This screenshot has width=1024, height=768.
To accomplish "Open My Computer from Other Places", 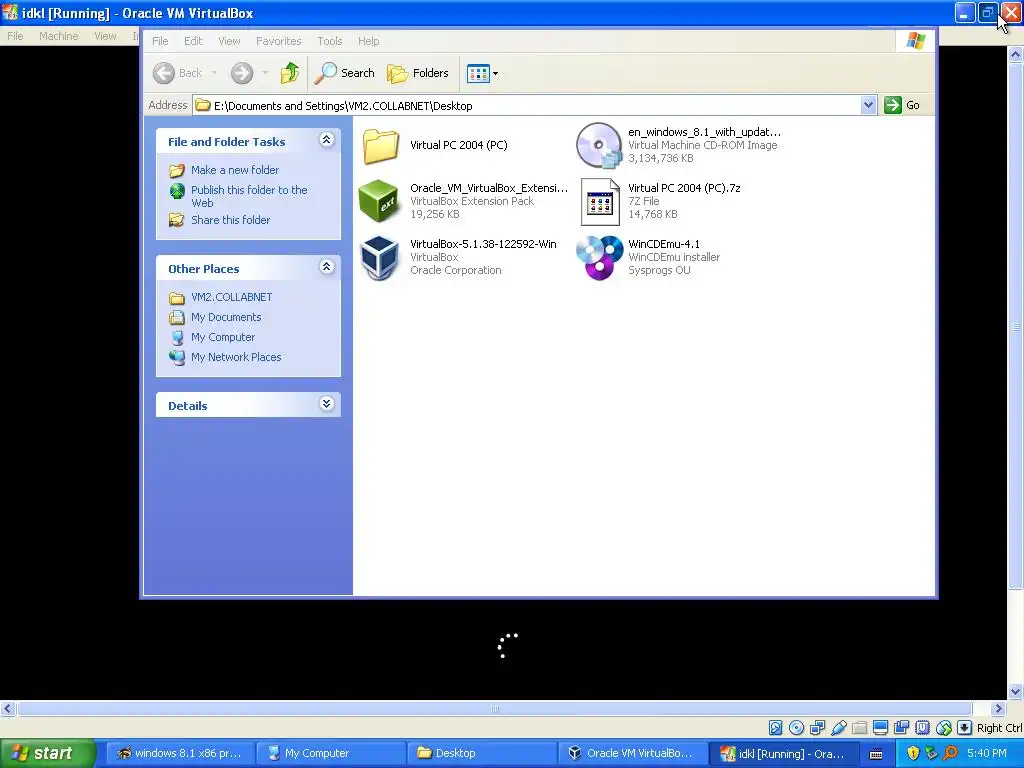I will [223, 338].
